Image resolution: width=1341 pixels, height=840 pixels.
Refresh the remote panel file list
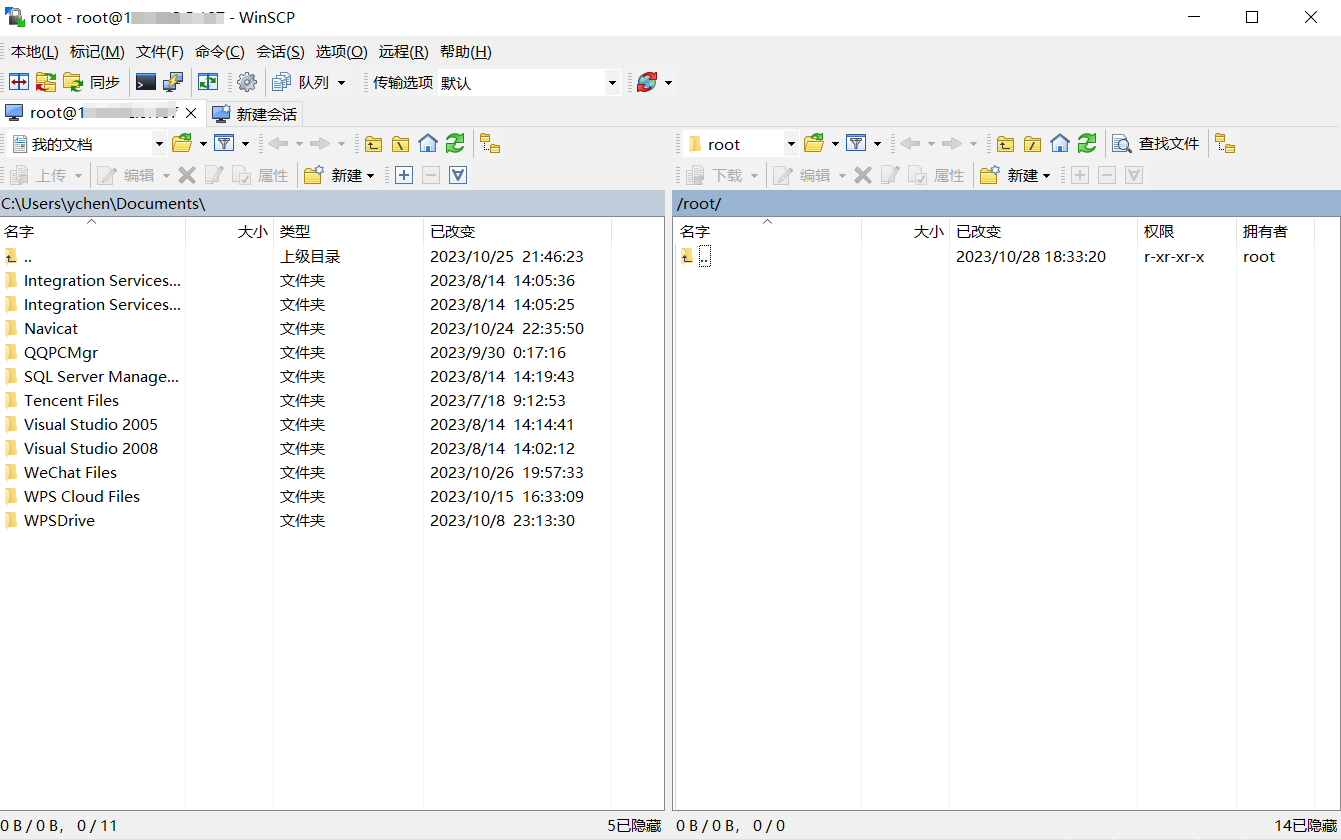coord(1087,143)
